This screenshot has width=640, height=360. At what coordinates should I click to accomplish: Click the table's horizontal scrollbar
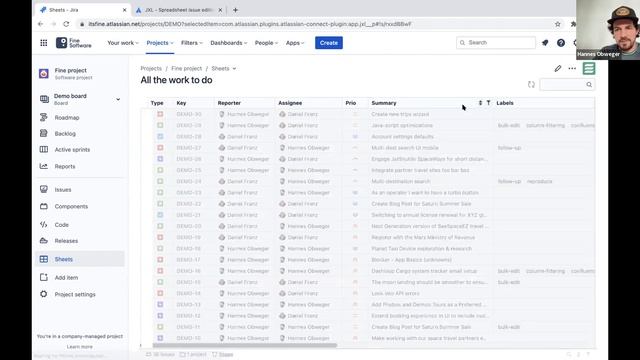(245, 345)
